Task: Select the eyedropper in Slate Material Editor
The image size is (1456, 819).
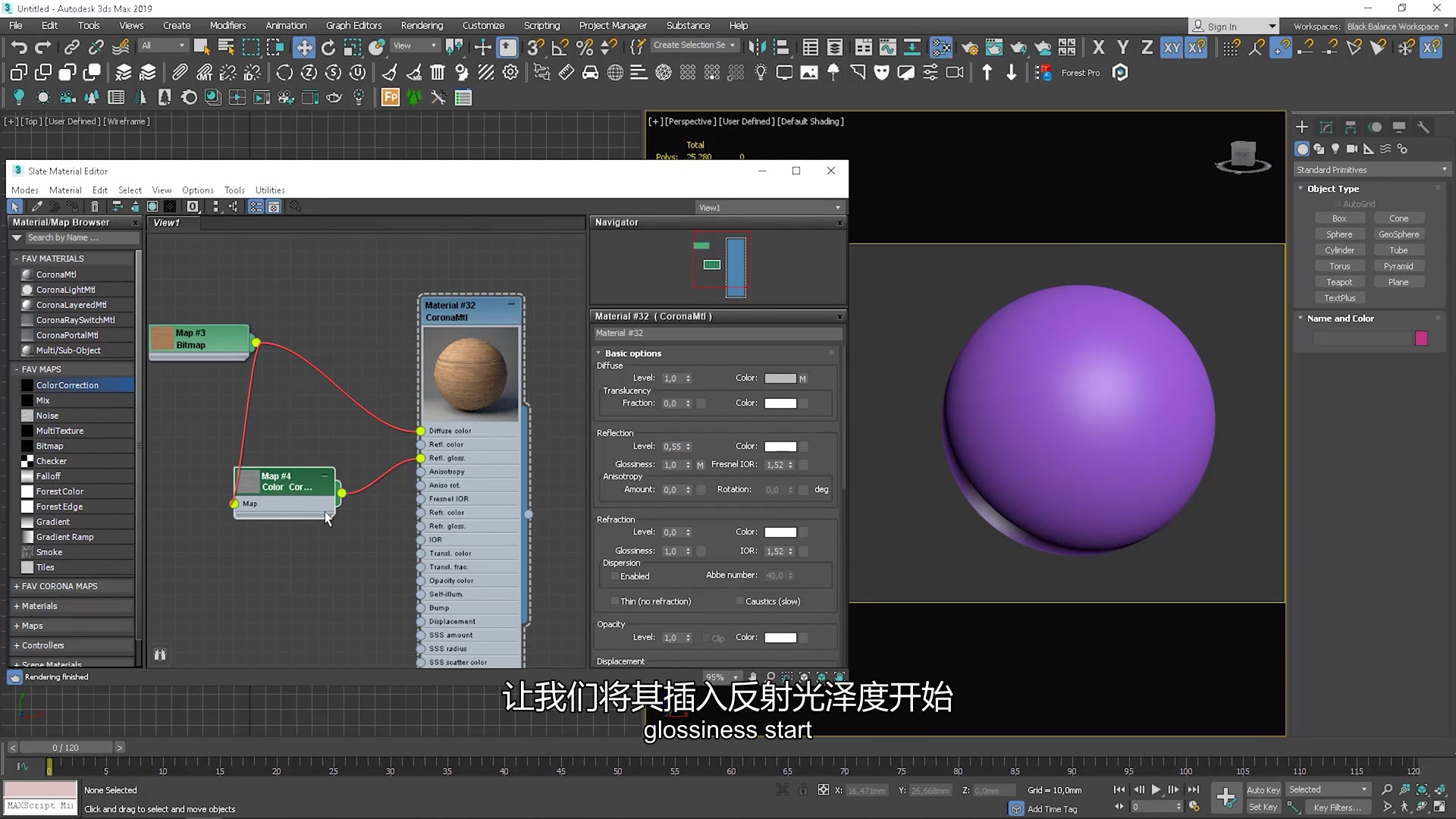Action: [x=36, y=206]
